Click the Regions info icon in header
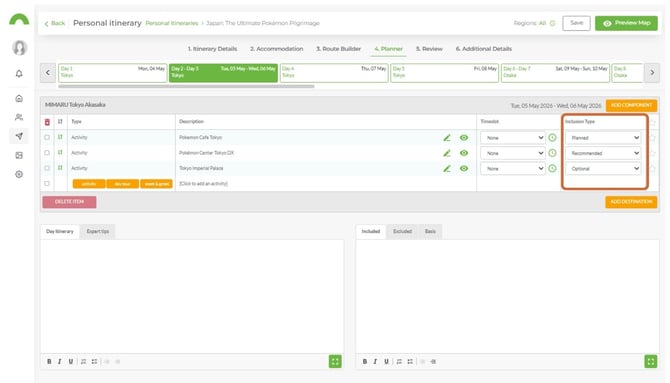Image resolution: width=670 pixels, height=383 pixels. 552,23
